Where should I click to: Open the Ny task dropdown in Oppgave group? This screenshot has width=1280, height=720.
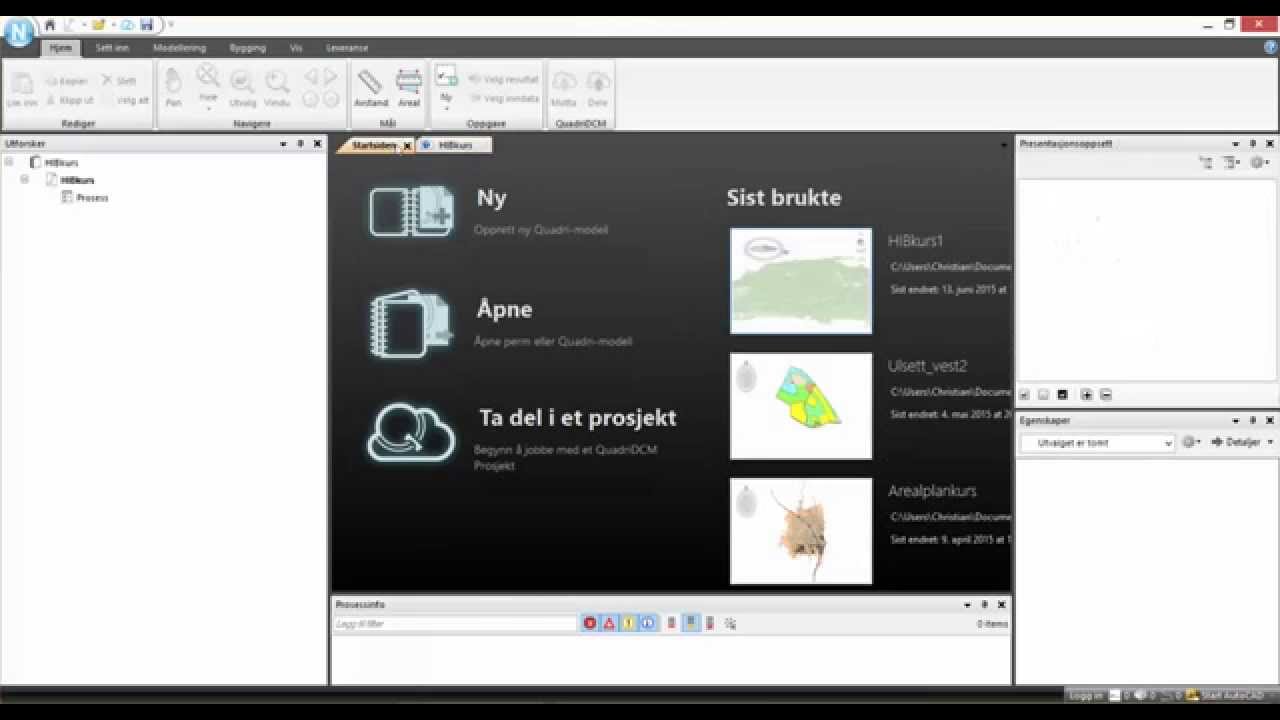click(x=446, y=108)
